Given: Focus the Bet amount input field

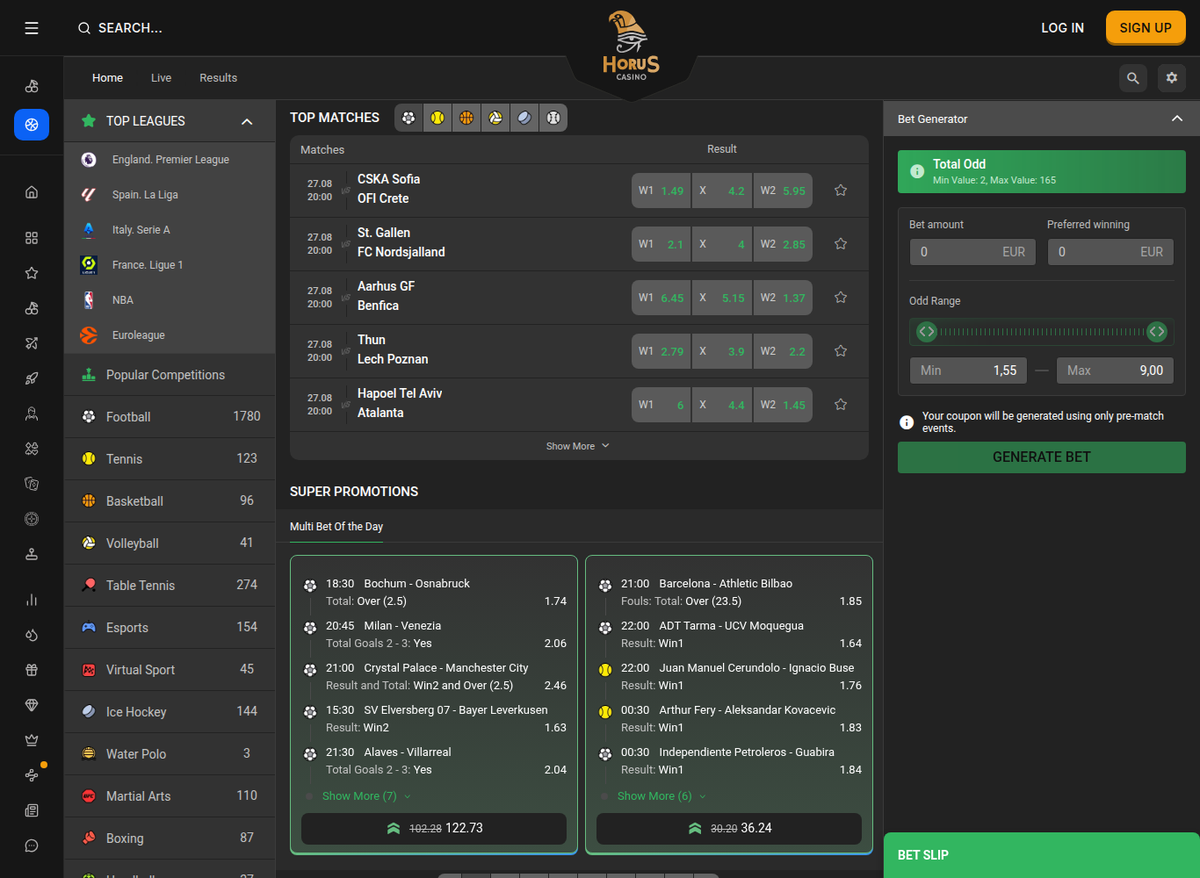Looking at the screenshot, I should point(971,252).
